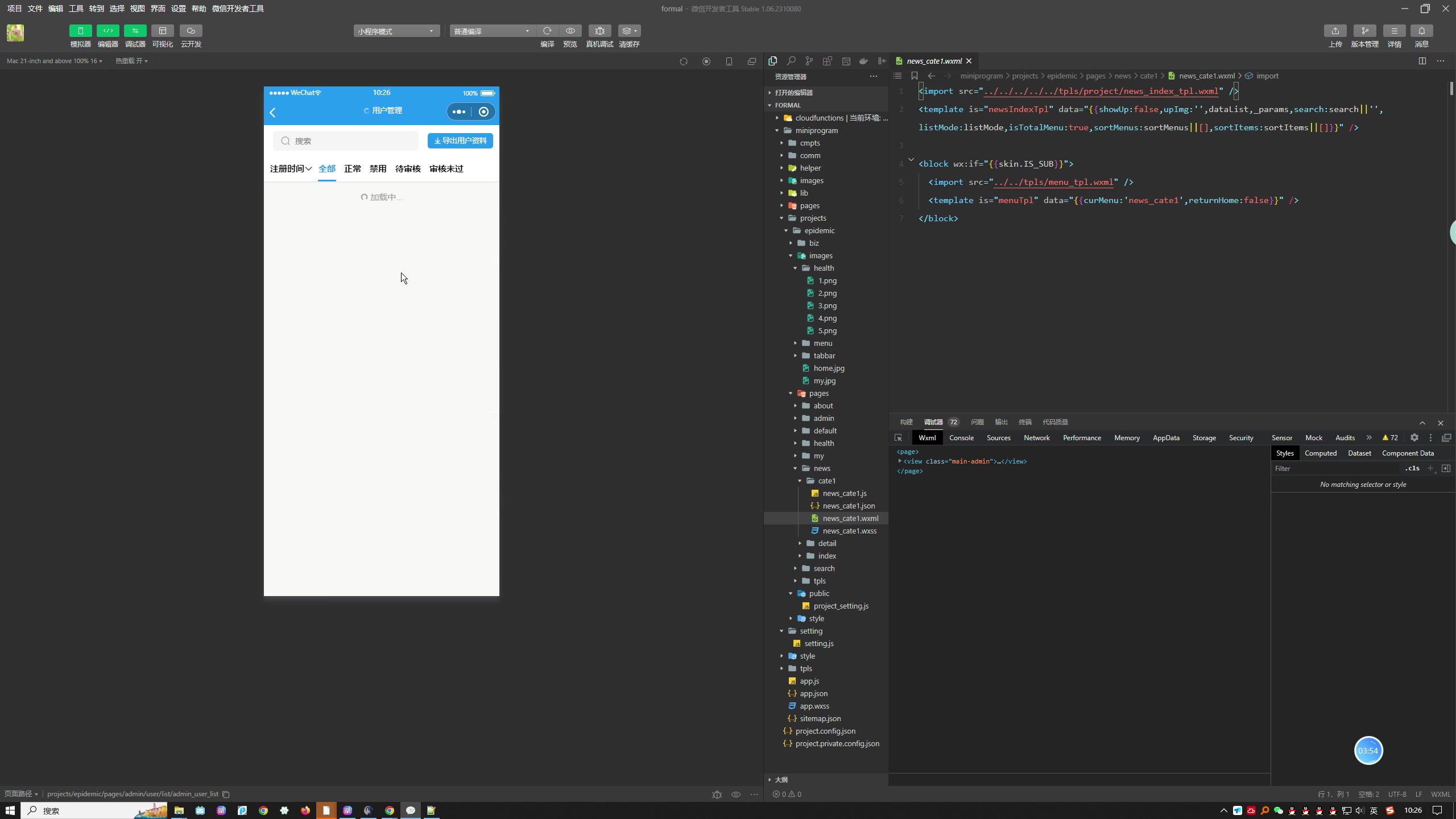1456x819 pixels.
Task: Select the Console tab in debug panel
Action: 961,438
